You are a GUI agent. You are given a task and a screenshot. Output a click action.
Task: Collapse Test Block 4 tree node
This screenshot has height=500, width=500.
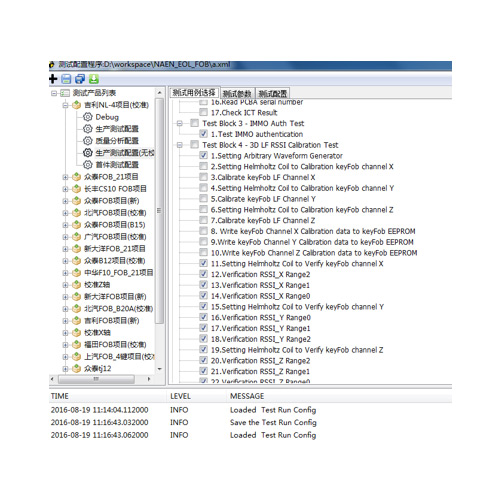[180, 145]
